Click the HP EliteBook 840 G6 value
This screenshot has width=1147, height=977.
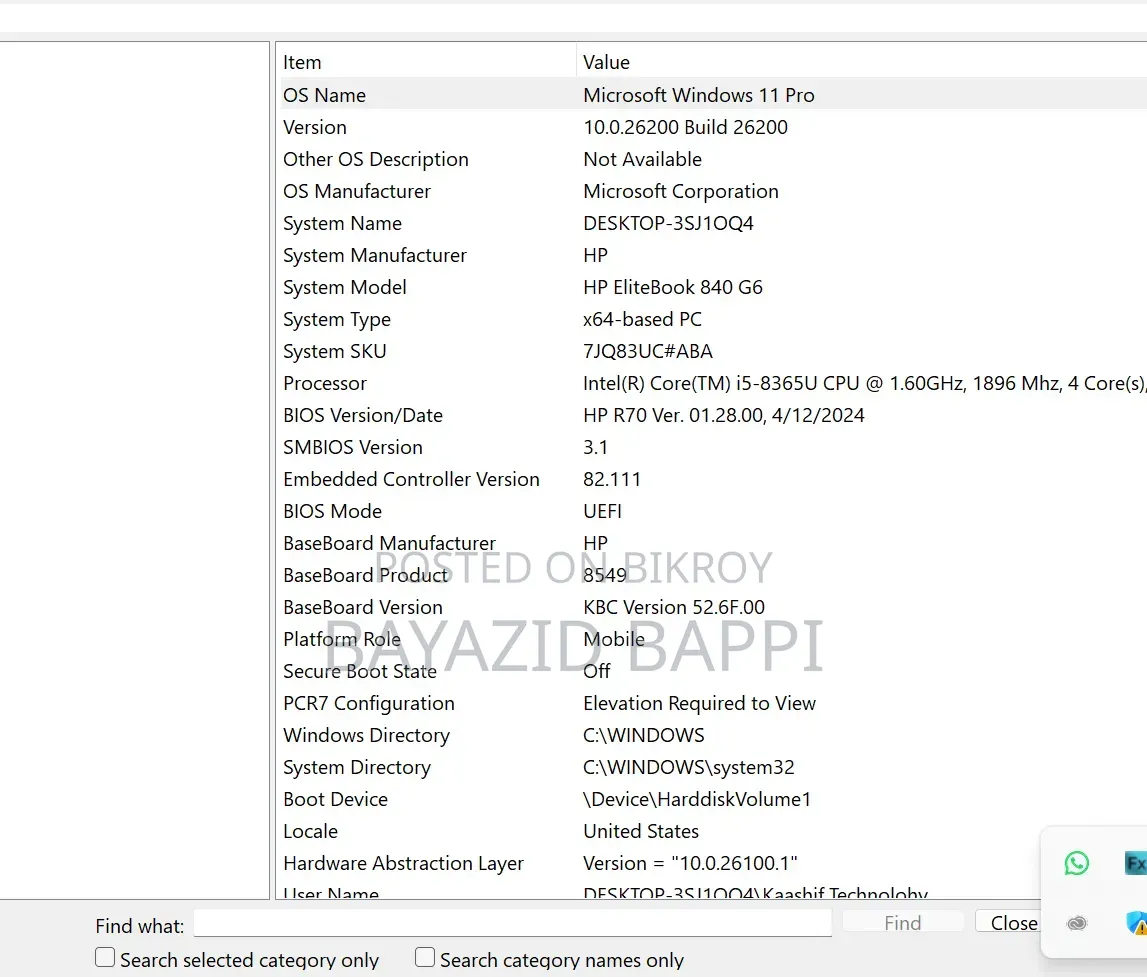(673, 287)
